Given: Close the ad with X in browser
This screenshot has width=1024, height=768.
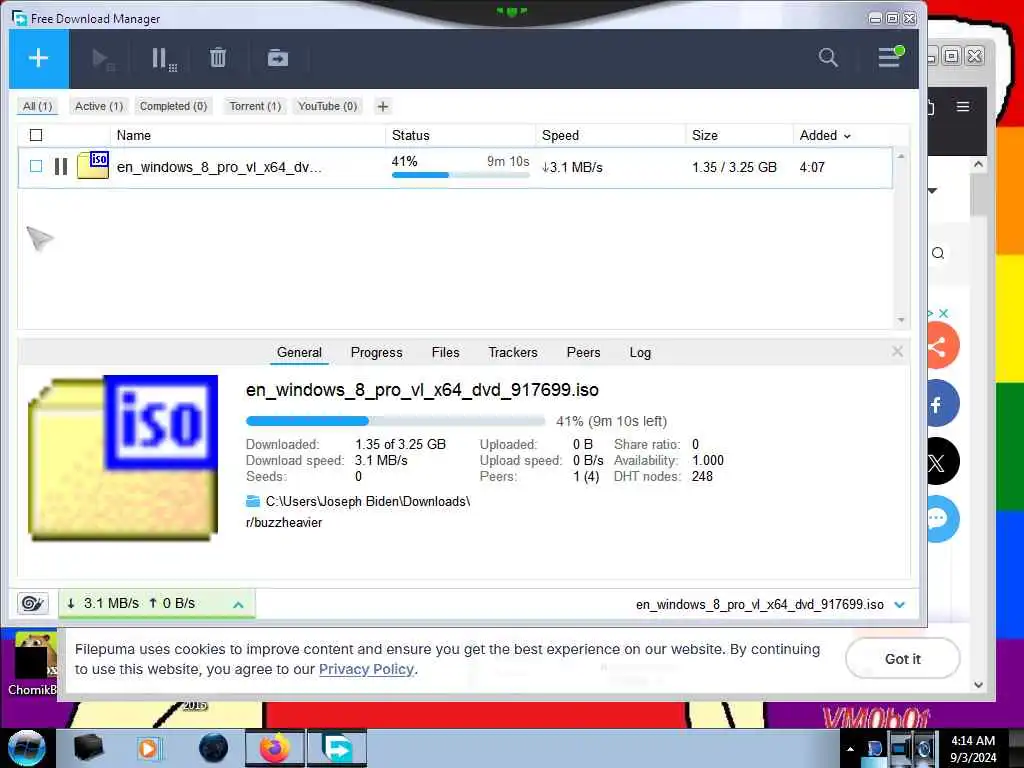Looking at the screenshot, I should 944,313.
